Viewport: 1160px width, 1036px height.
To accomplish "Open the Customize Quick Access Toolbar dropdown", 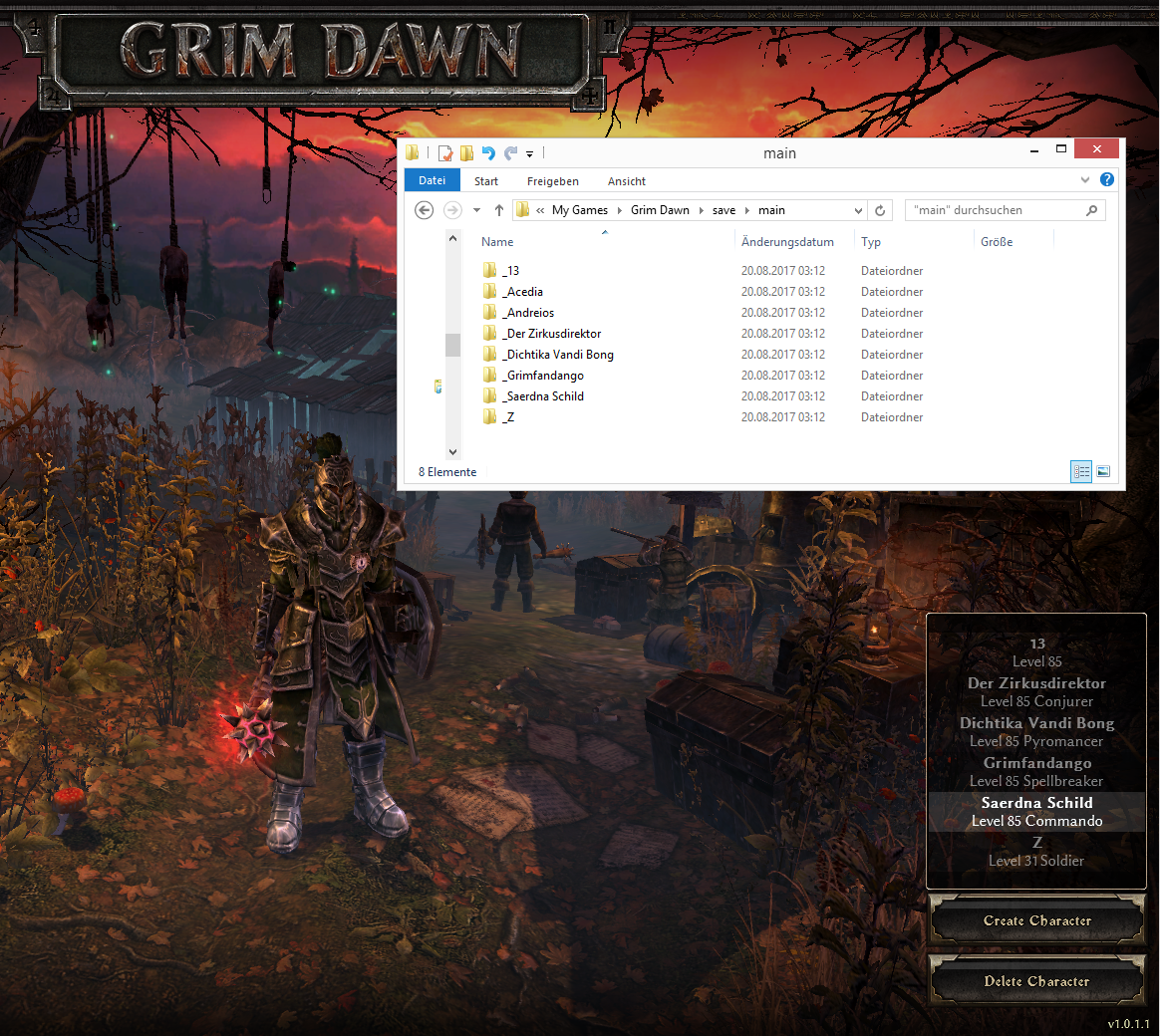I will pos(530,153).
